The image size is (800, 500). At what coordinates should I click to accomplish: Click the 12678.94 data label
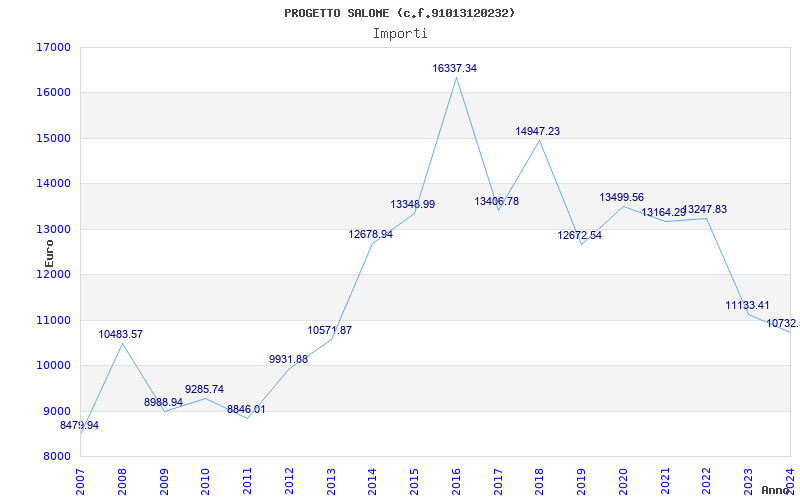click(370, 235)
